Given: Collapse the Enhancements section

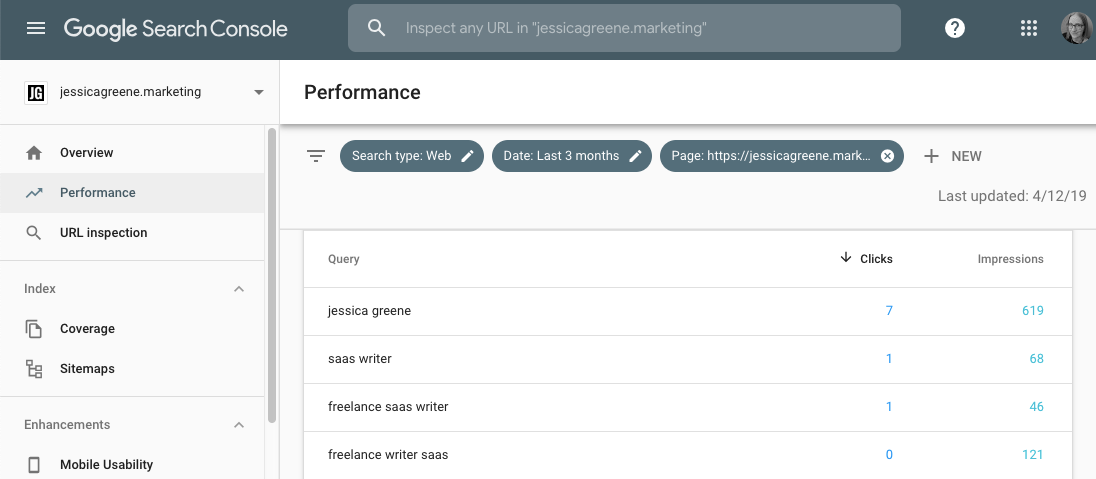Looking at the screenshot, I should pos(239,425).
